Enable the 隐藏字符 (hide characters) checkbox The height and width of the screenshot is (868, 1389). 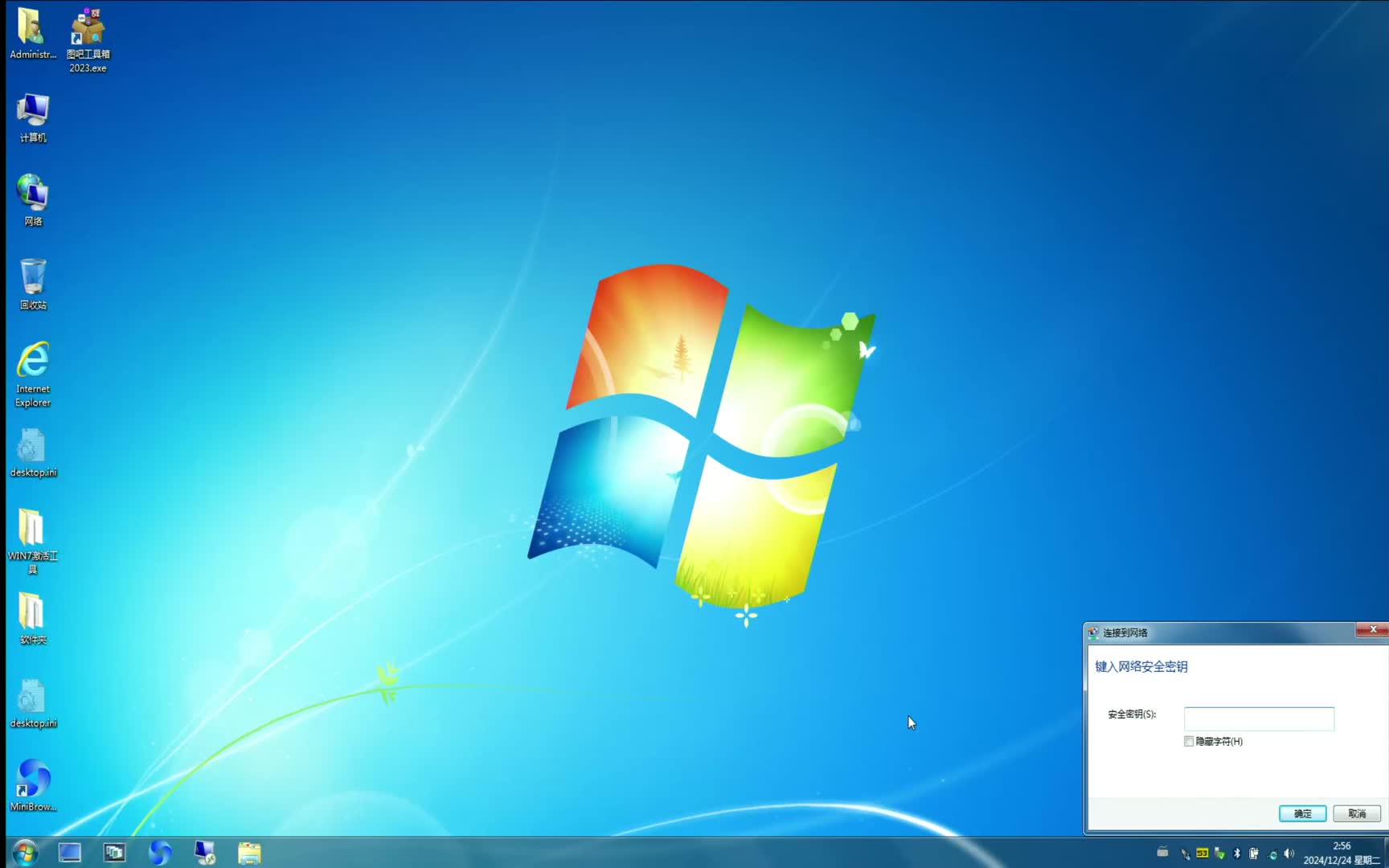(1189, 741)
